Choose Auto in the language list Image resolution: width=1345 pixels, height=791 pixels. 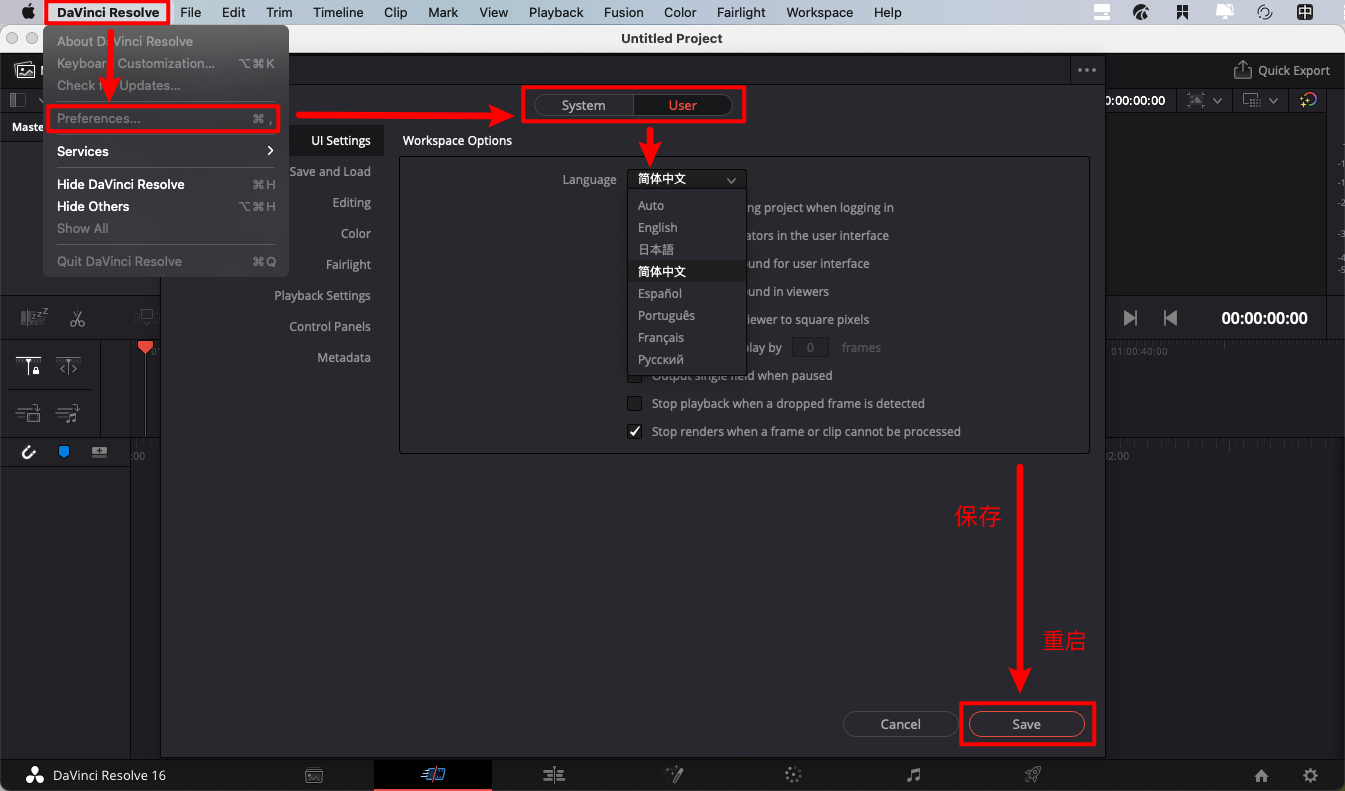687,205
